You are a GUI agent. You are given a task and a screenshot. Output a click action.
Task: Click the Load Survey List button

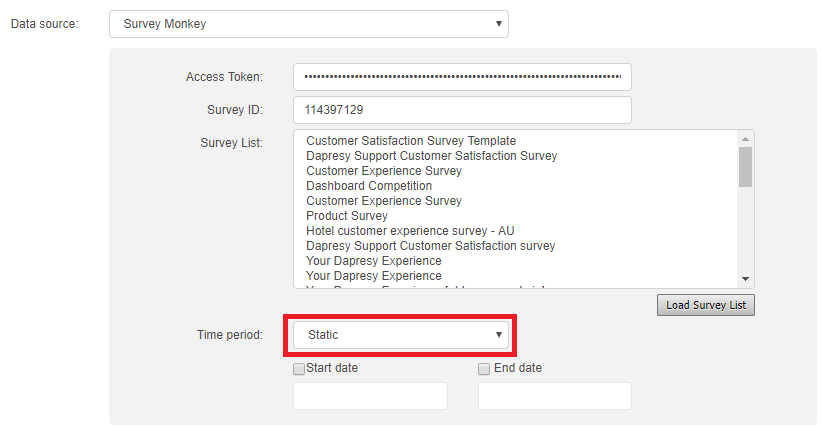[x=706, y=305]
